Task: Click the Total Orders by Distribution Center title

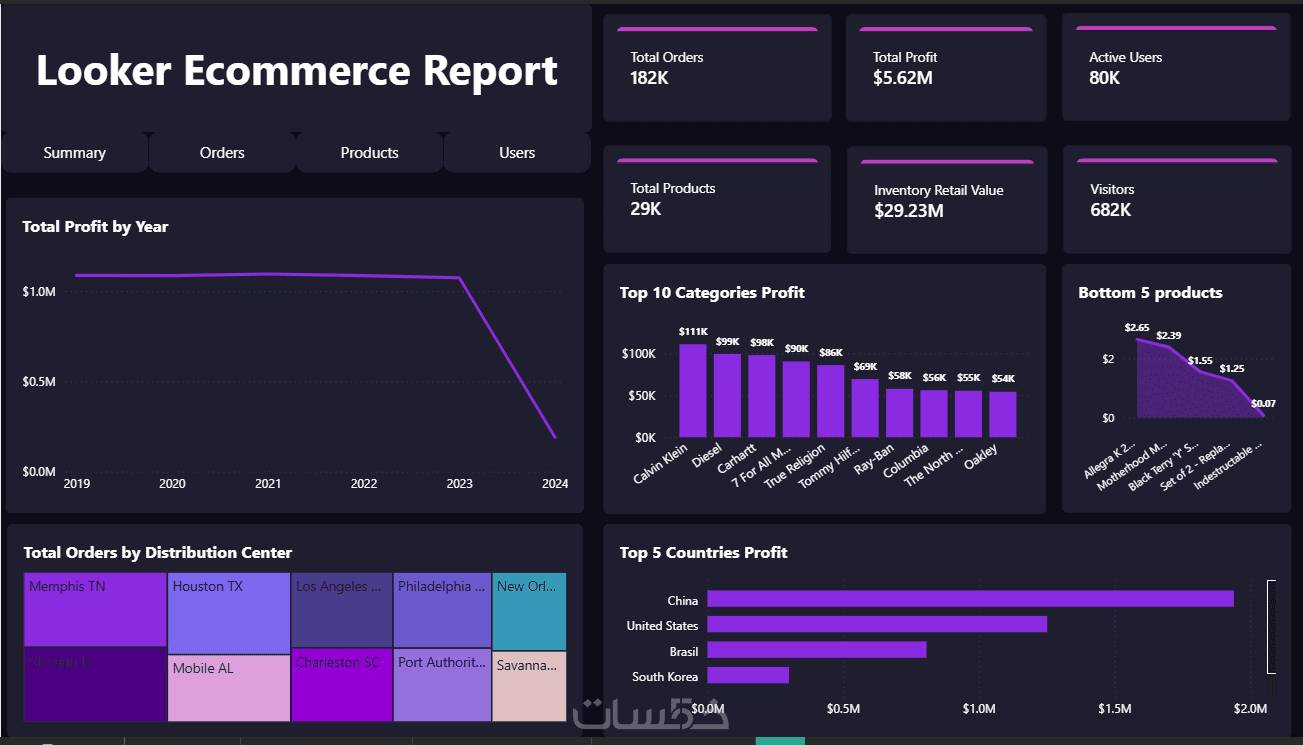Action: pos(157,553)
